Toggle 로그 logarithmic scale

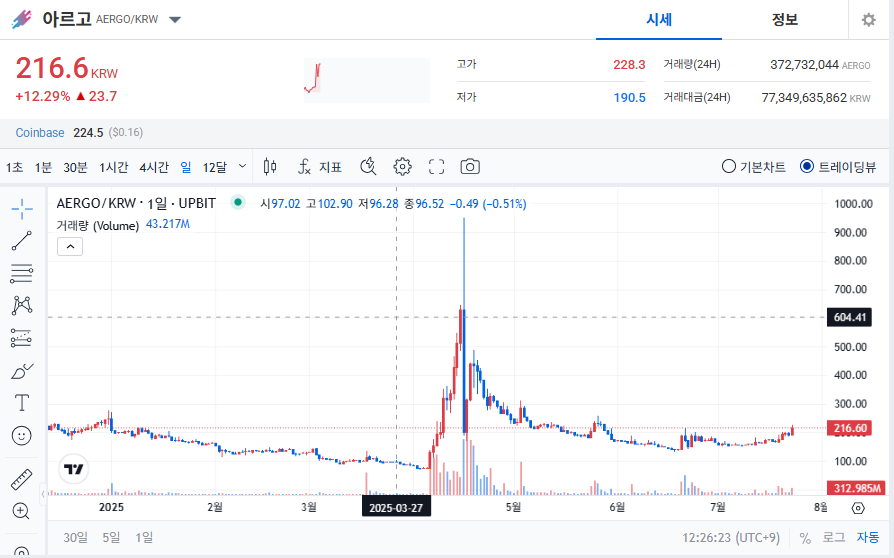point(834,537)
